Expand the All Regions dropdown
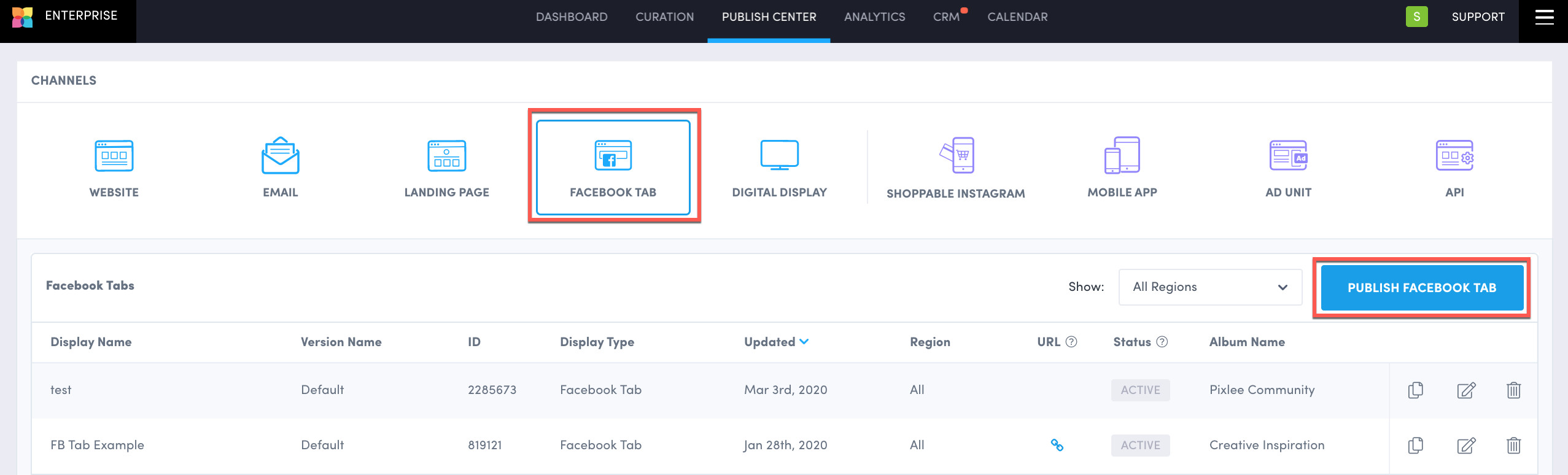This screenshot has height=475, width=1568. 1209,287
